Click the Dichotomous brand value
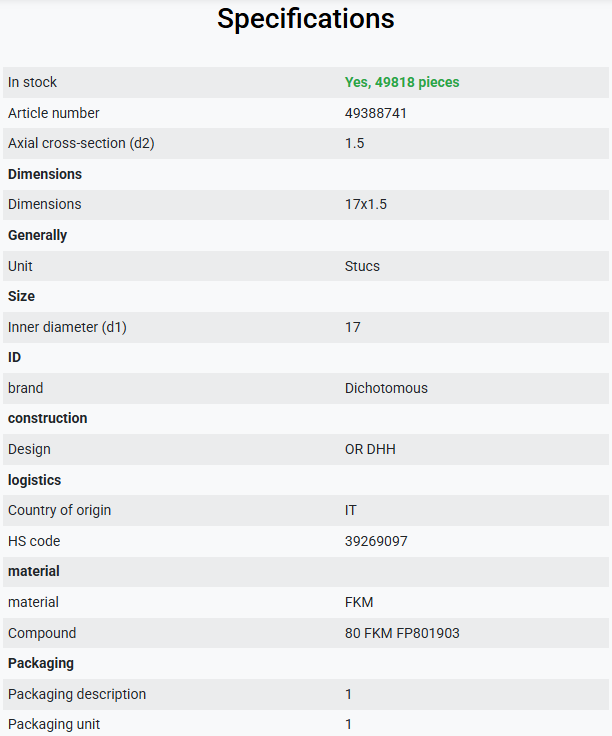 (x=386, y=388)
